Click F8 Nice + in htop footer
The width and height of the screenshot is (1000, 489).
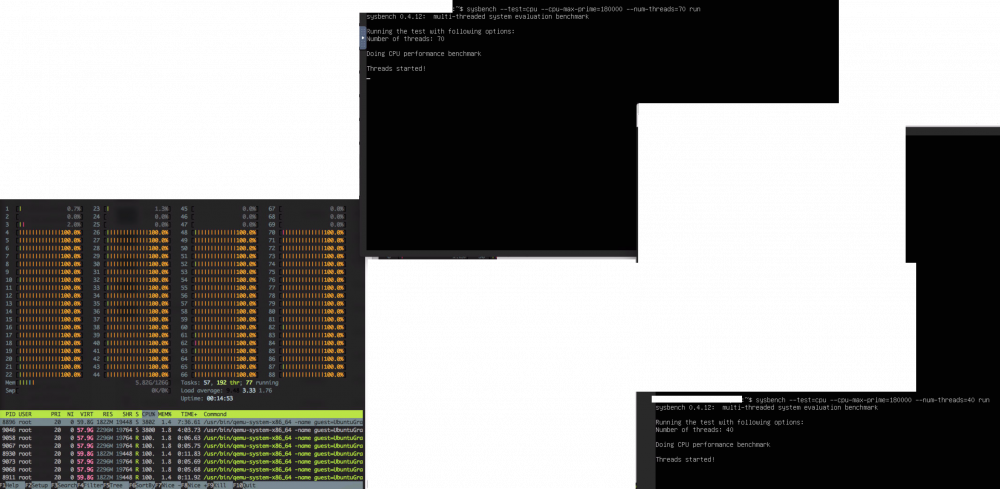point(195,485)
